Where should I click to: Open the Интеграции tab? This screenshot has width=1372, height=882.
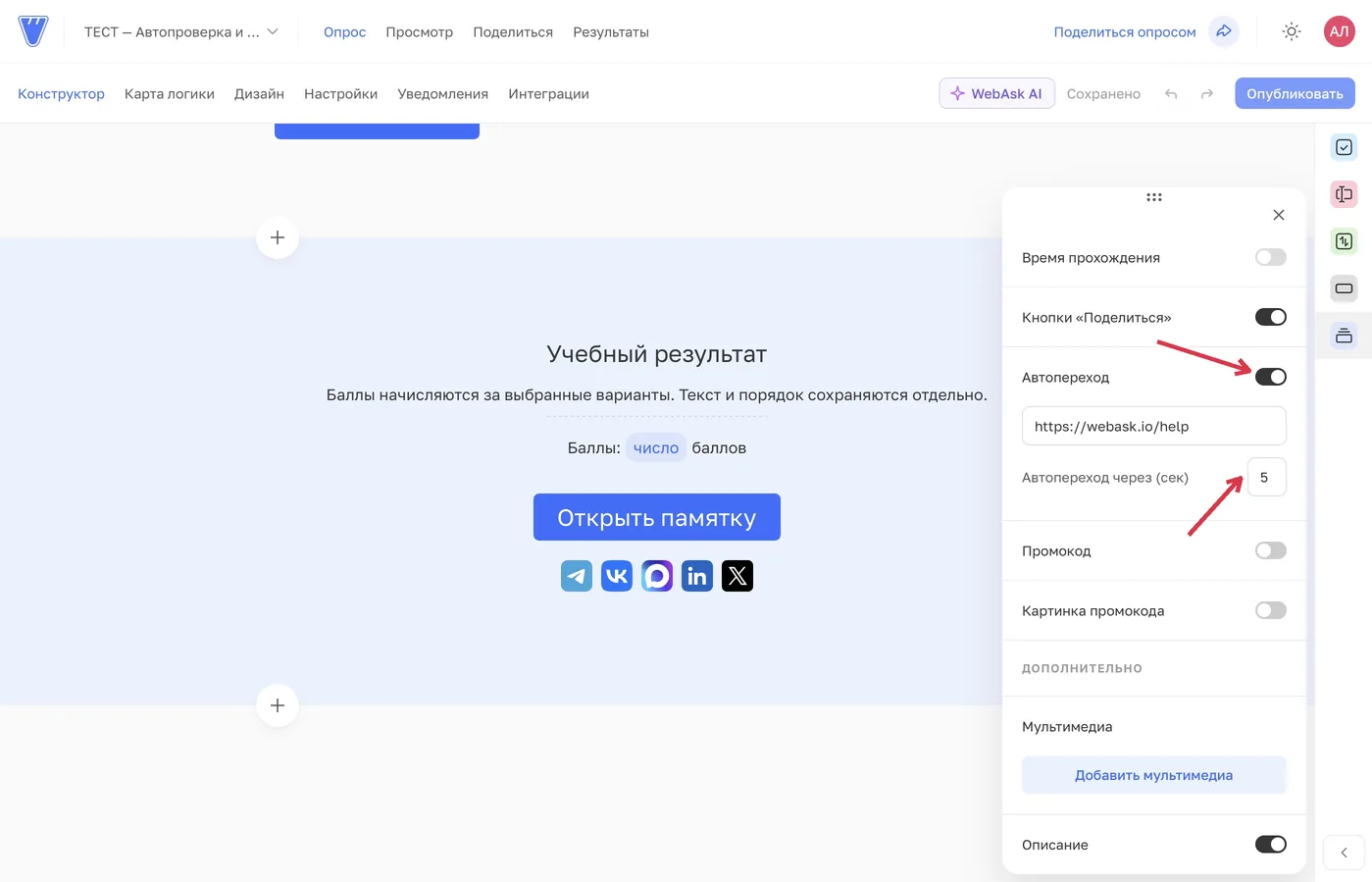pos(548,94)
